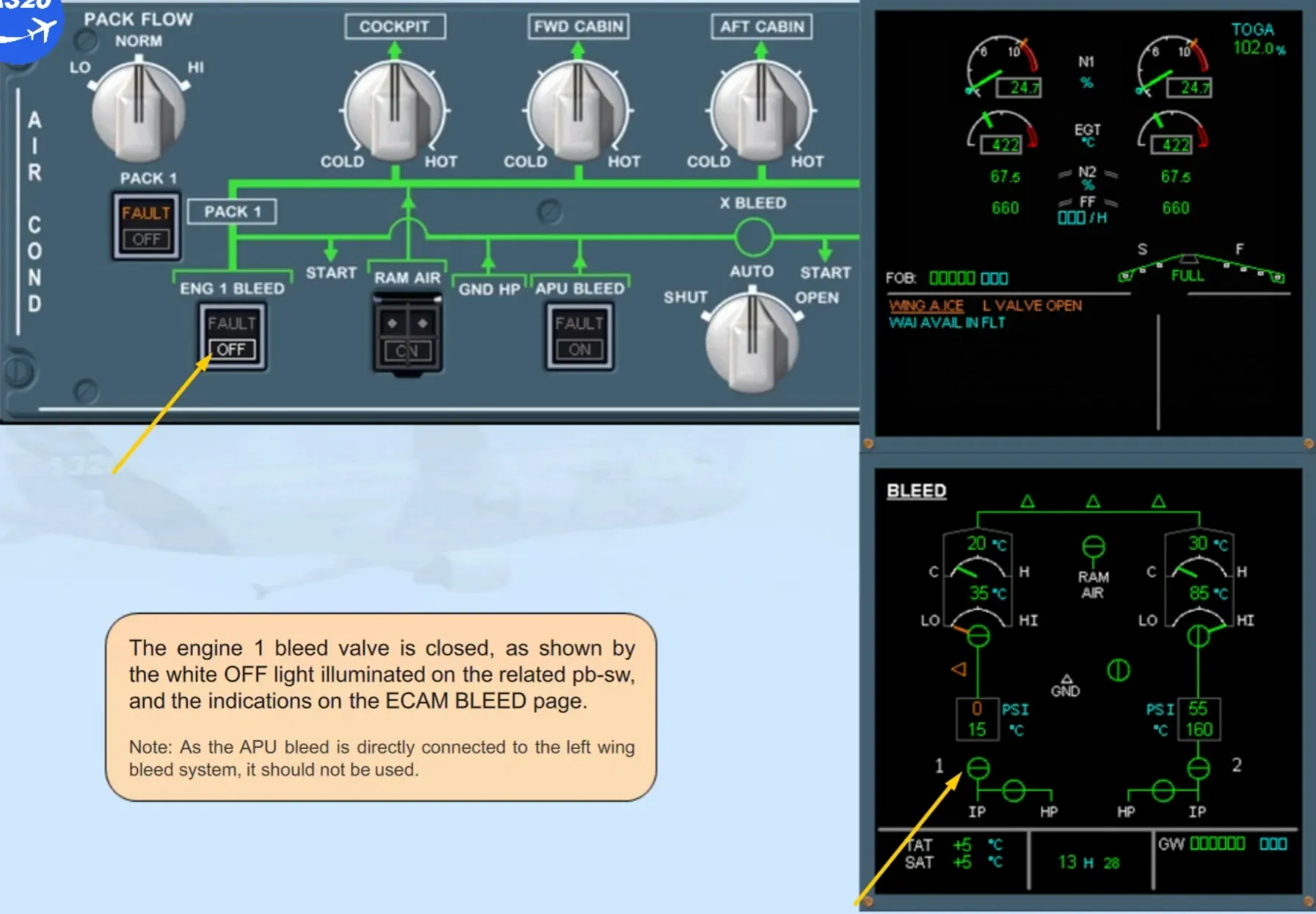
Task: Toggle the APU BLEED pushbutton
Action: tap(579, 336)
